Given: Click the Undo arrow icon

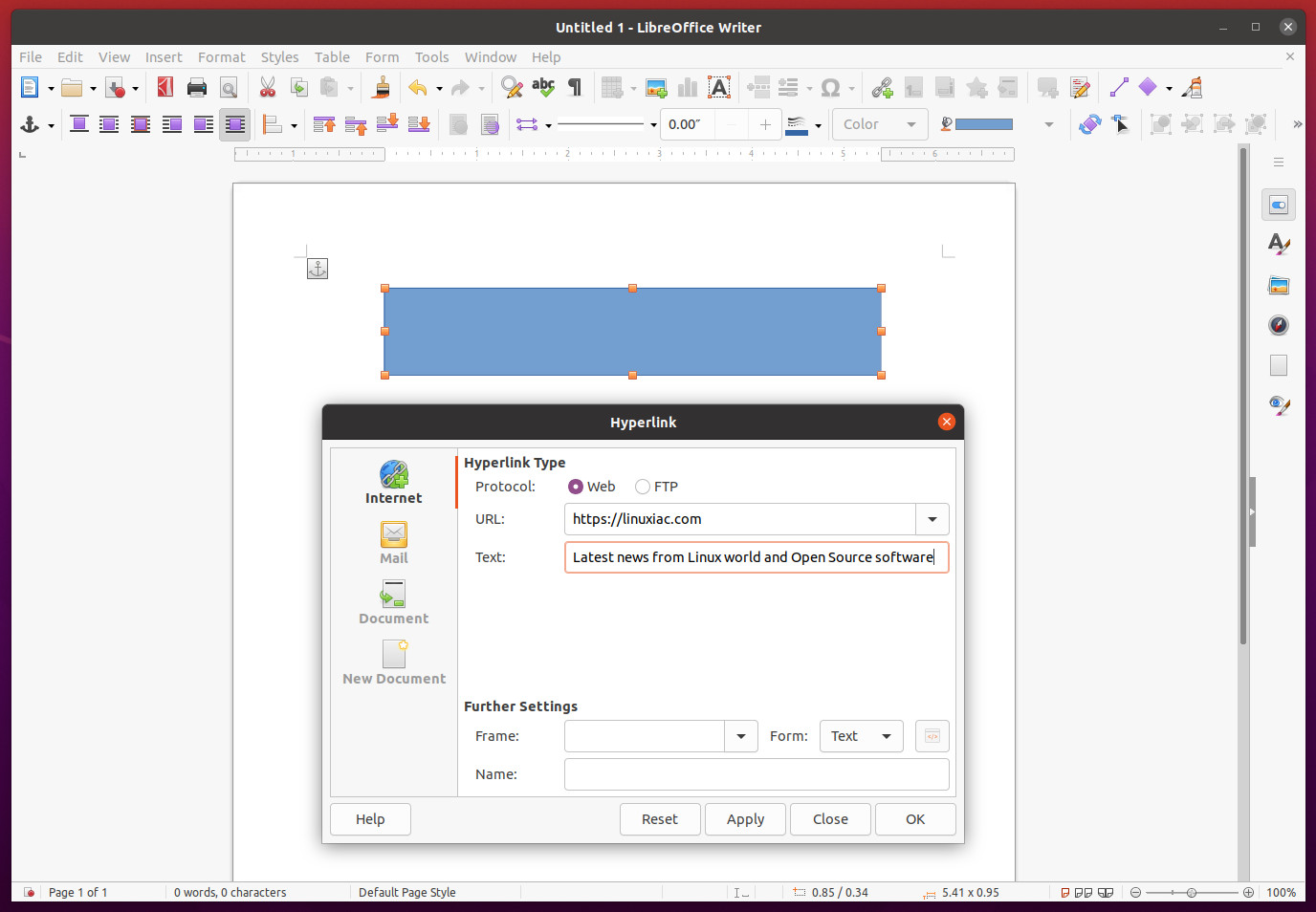Looking at the screenshot, I should point(418,88).
